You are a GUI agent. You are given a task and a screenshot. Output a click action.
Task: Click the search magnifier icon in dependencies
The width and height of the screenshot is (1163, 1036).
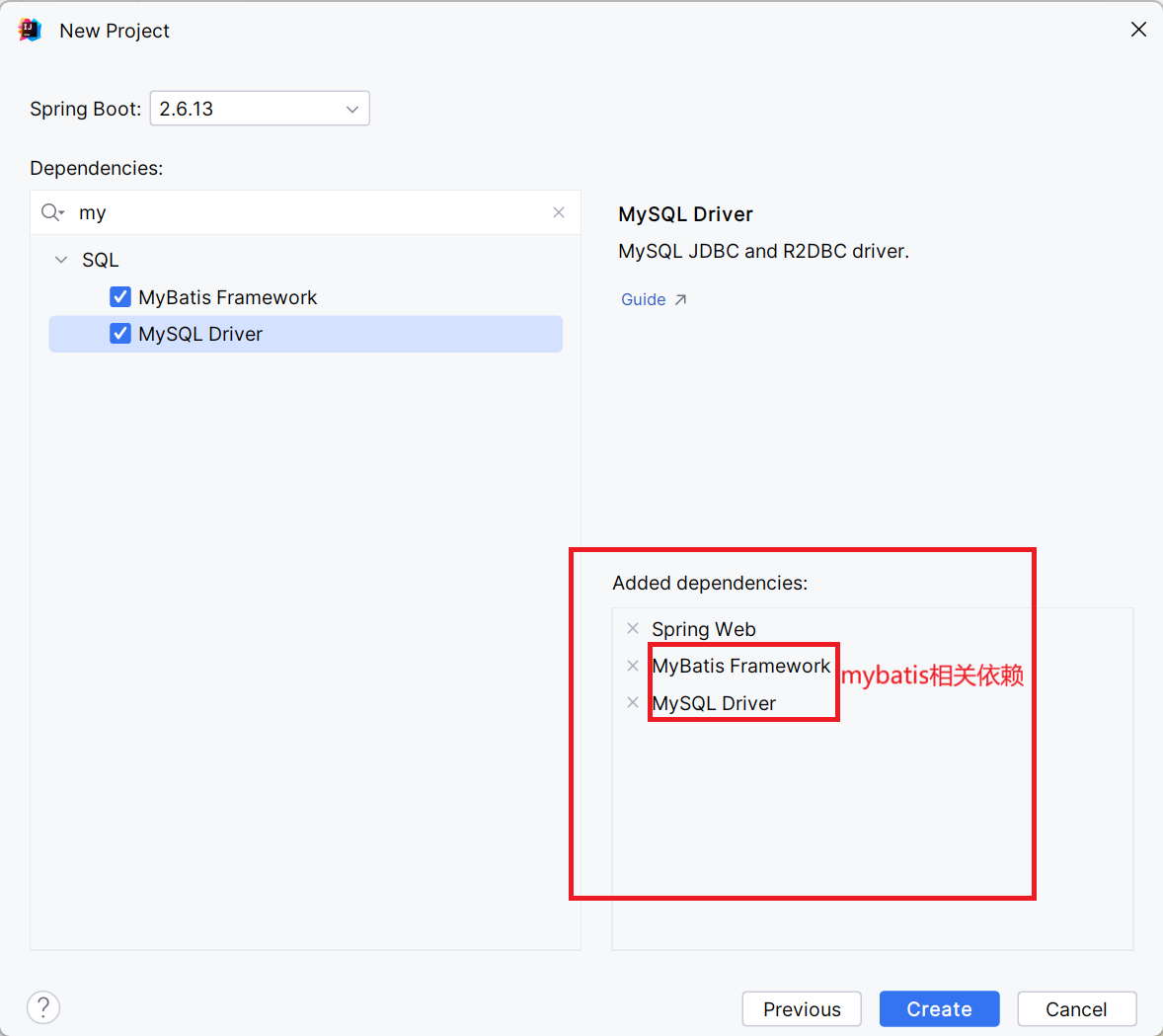click(x=52, y=212)
